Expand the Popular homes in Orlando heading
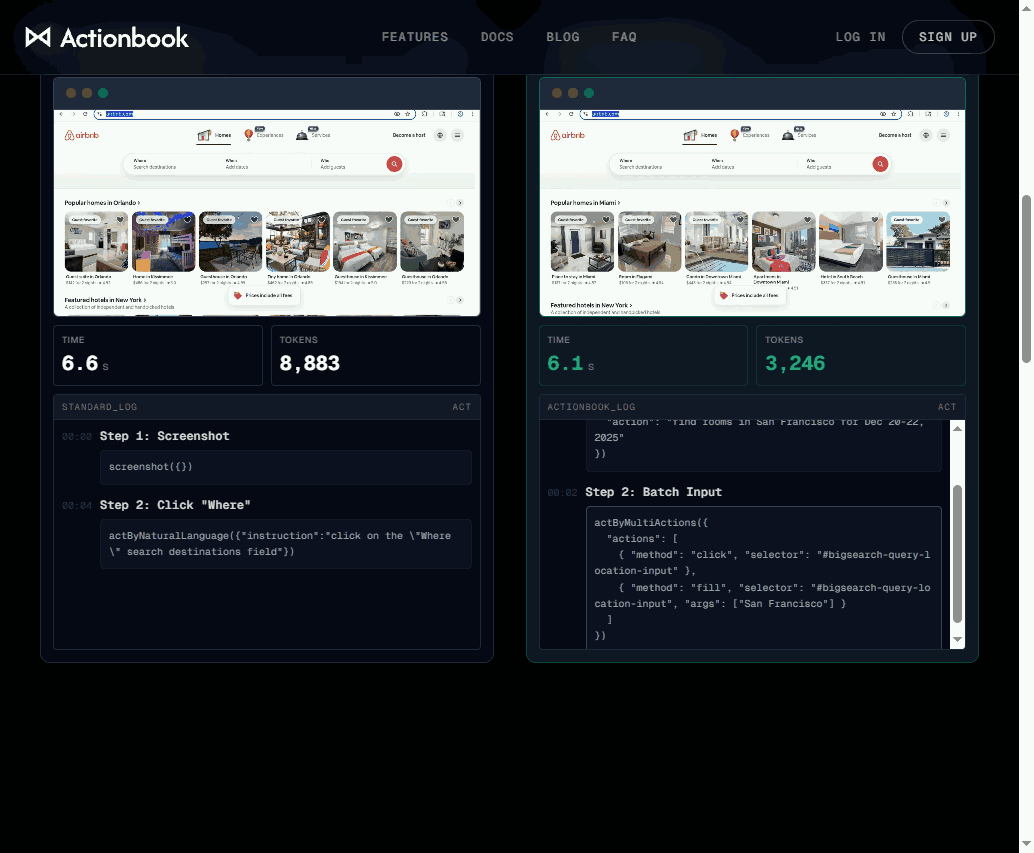This screenshot has width=1034, height=853. [x=102, y=203]
